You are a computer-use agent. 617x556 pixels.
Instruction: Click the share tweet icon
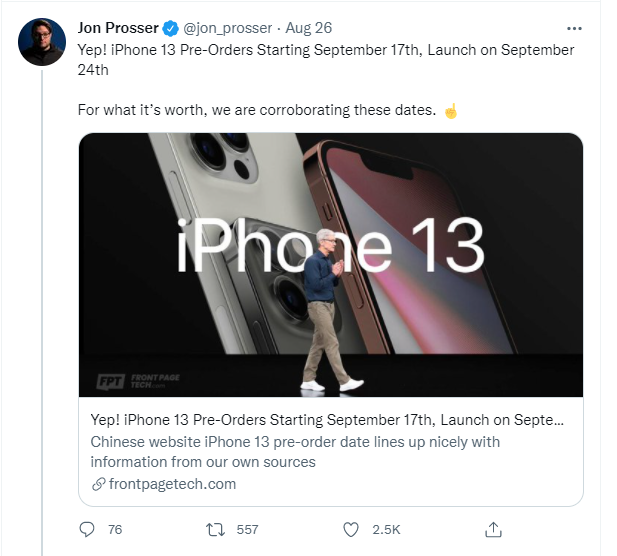click(492, 528)
